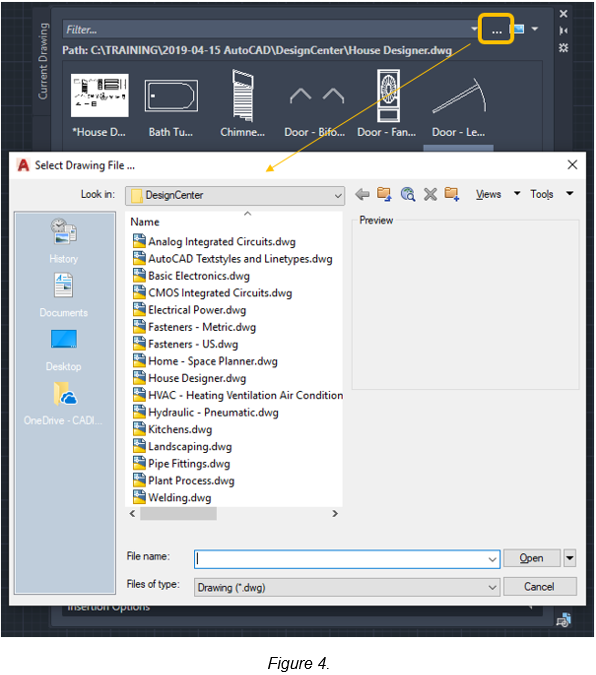Select Welding.dwg file

pyautogui.click(x=180, y=498)
